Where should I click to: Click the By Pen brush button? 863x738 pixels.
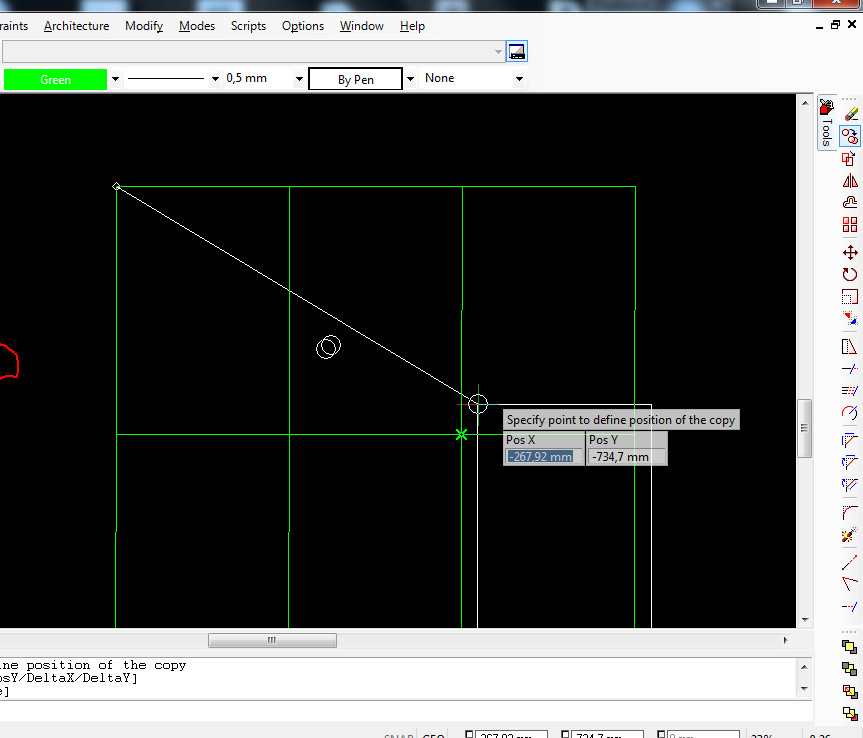point(355,79)
